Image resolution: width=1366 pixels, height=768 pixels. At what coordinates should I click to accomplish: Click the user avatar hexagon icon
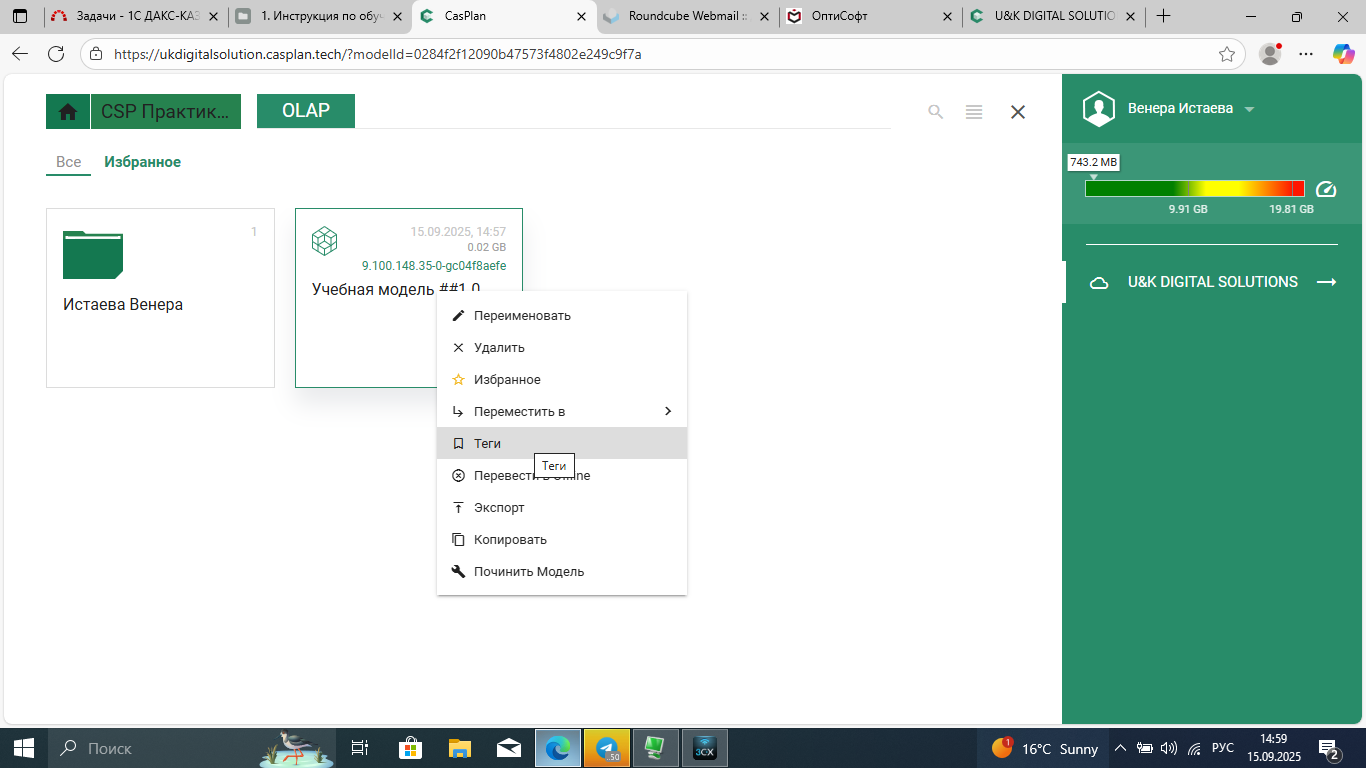coord(1099,109)
